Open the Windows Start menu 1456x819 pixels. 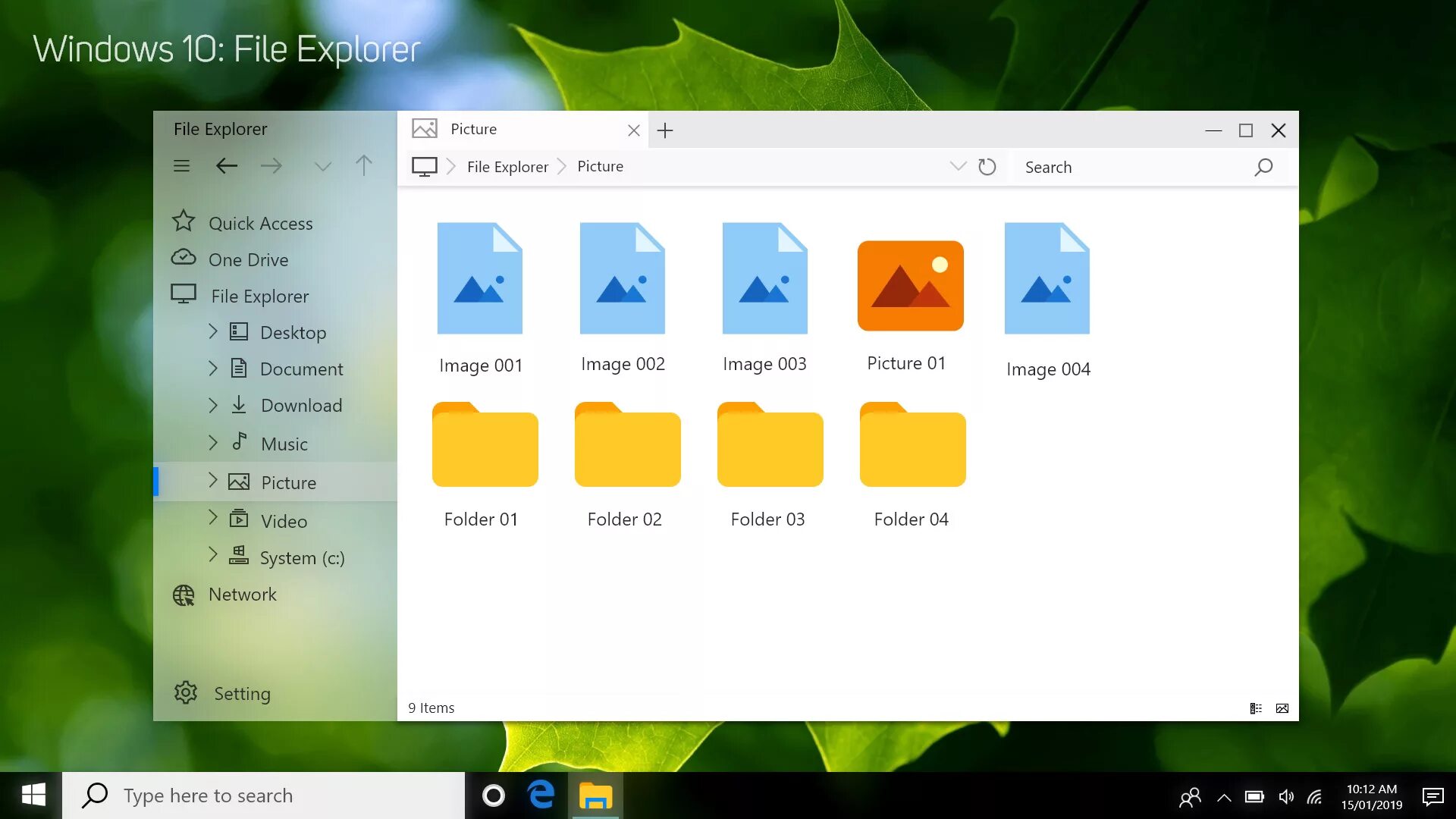pos(33,795)
